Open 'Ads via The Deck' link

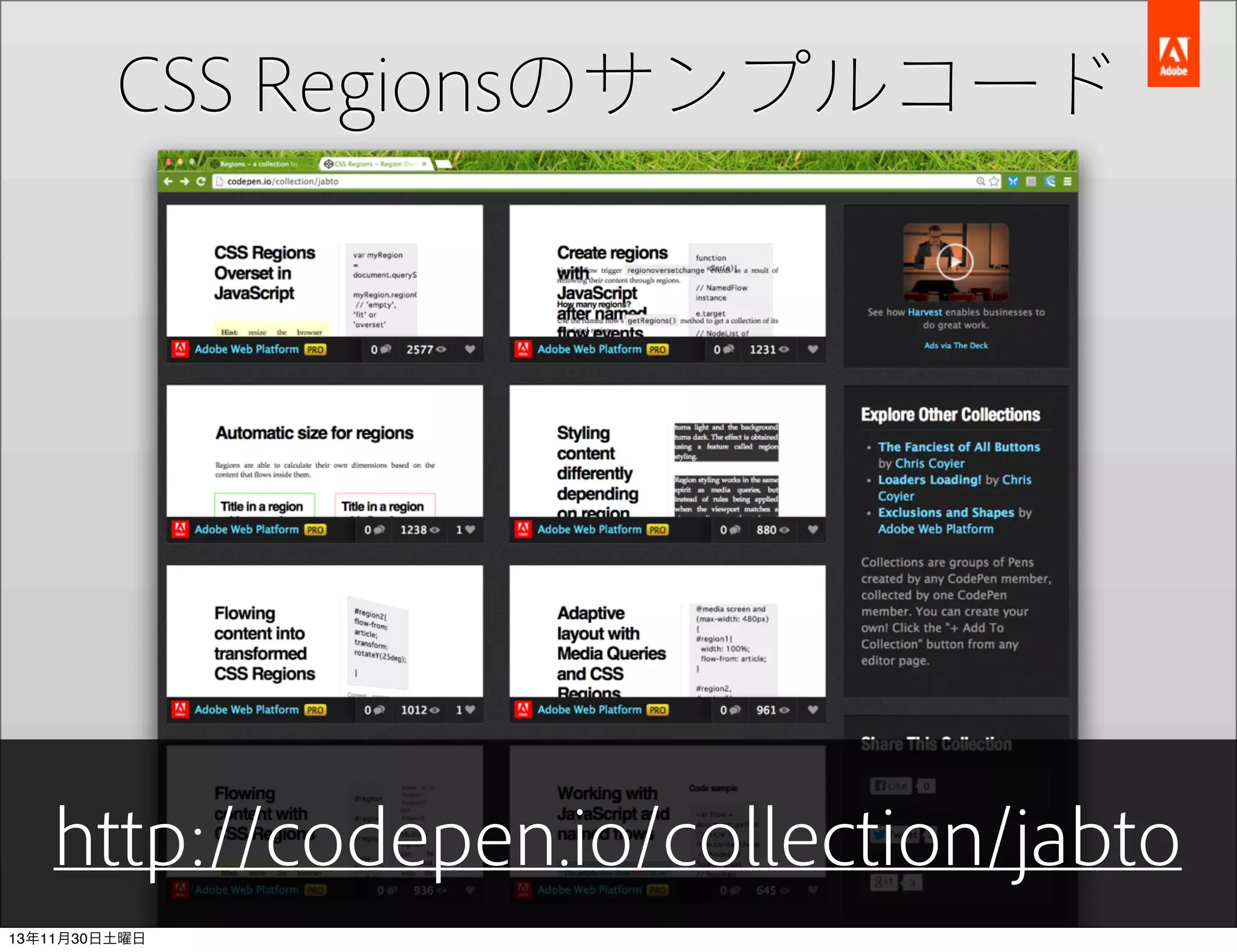pos(956,346)
